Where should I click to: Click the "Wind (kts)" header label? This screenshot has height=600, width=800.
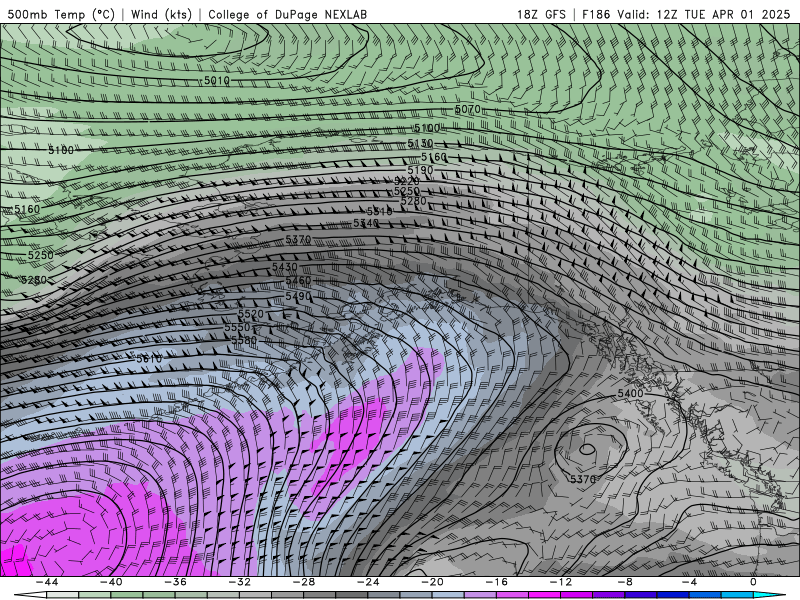161,14
